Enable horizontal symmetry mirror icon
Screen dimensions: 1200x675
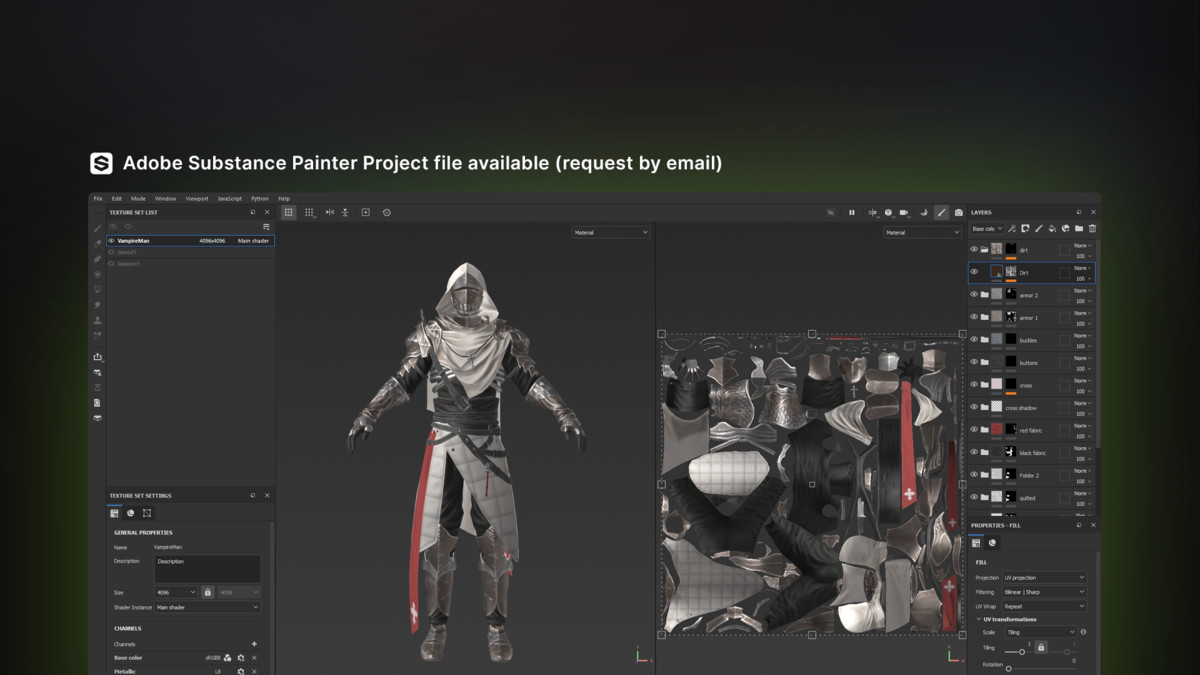coord(330,212)
